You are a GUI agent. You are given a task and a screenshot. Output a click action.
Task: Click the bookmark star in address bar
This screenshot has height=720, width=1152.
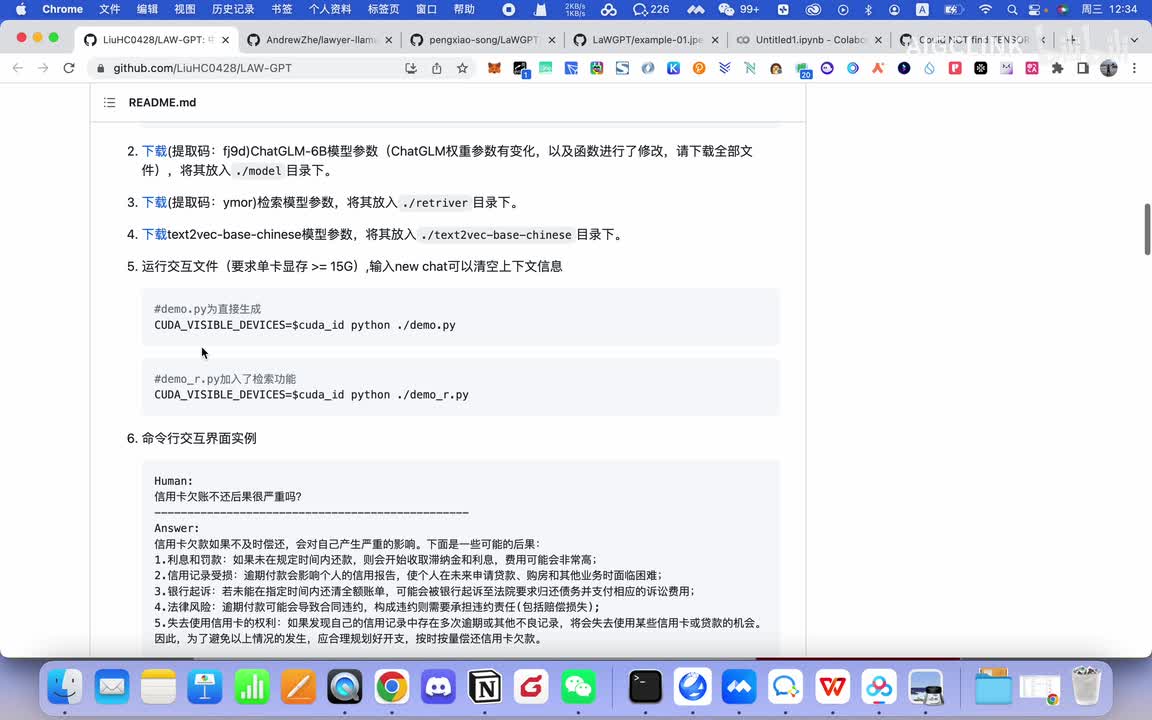462,68
